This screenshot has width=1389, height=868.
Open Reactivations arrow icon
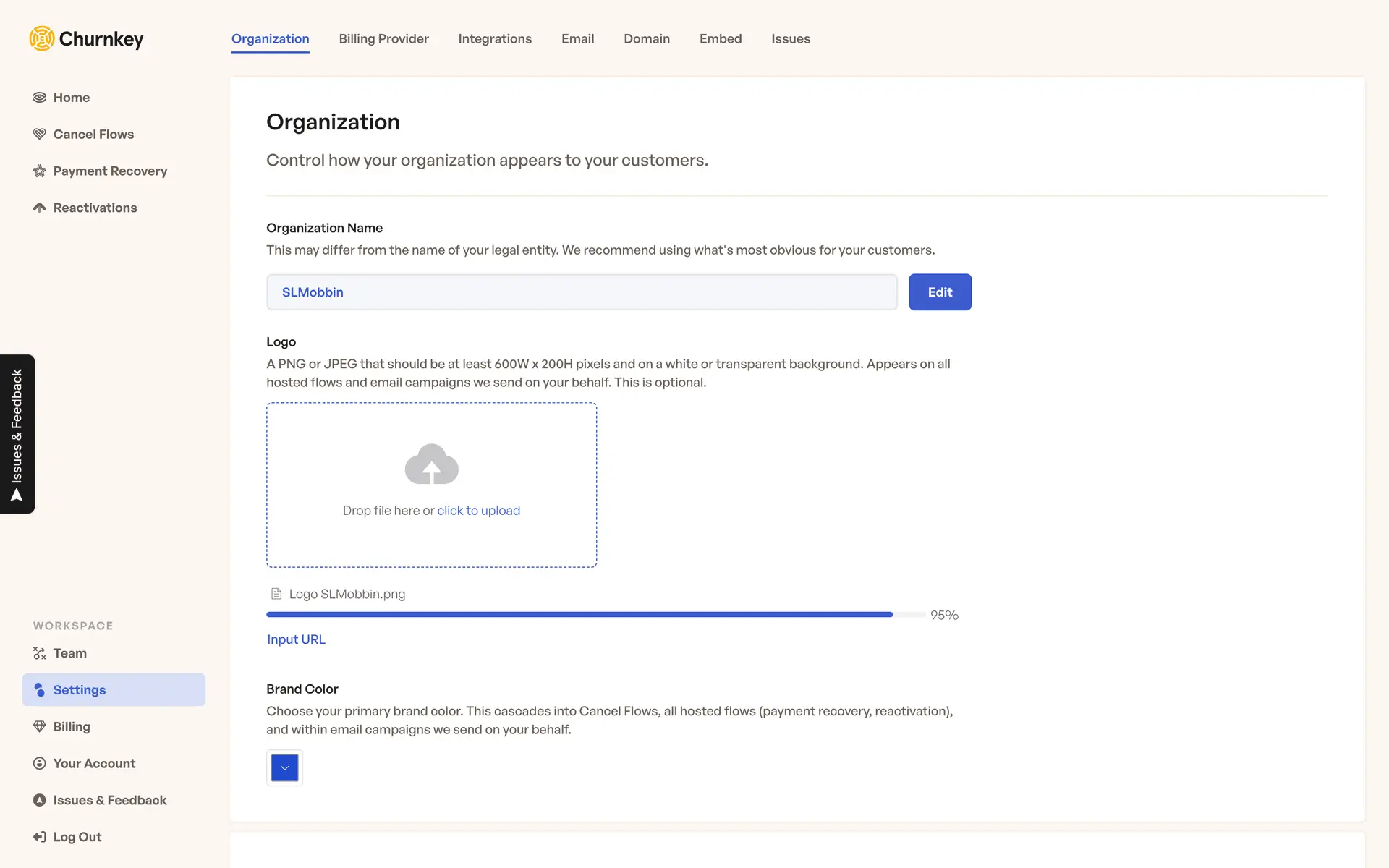[x=40, y=208]
